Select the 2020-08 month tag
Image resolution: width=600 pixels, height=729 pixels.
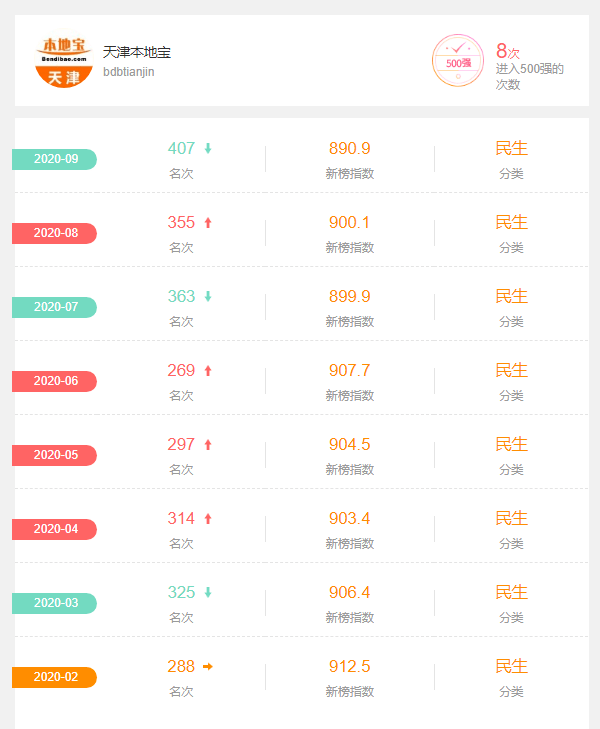point(55,233)
